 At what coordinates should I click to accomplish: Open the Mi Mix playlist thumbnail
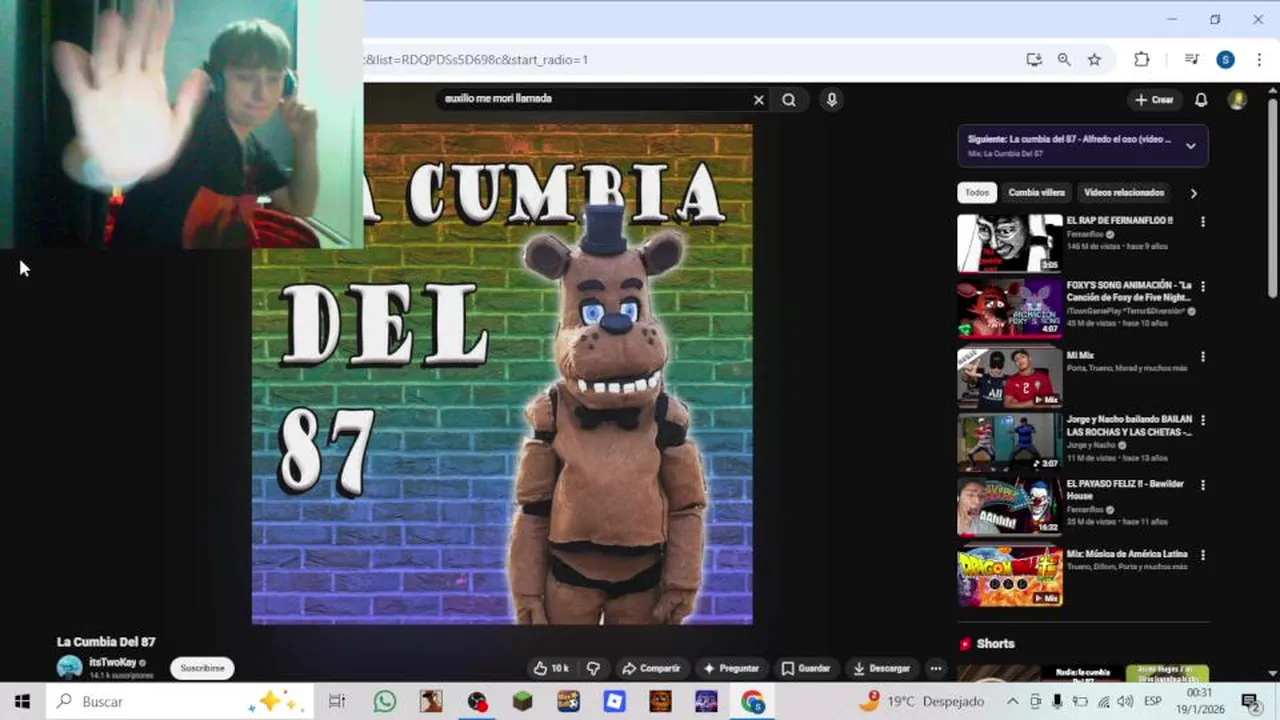(x=1010, y=377)
